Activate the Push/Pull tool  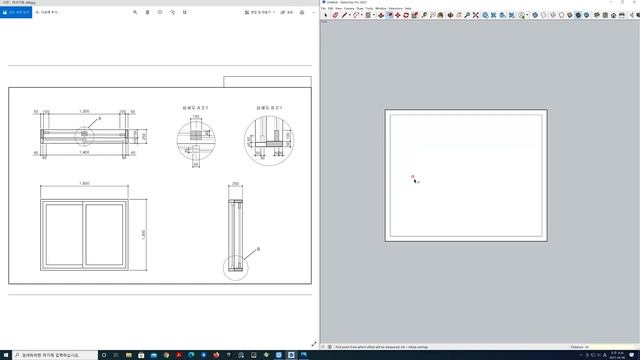point(381,15)
